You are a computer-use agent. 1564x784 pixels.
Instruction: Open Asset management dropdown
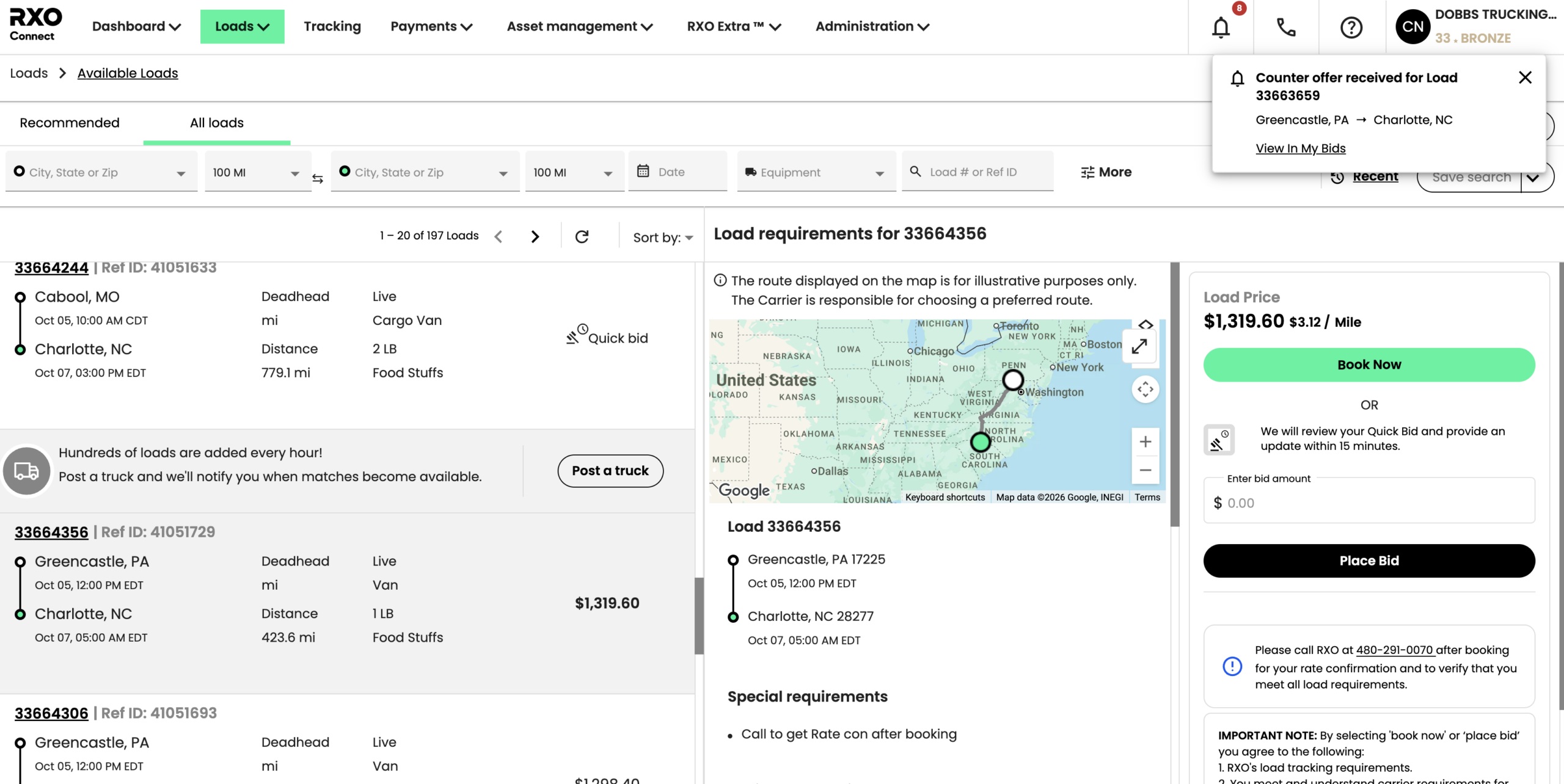click(x=580, y=26)
